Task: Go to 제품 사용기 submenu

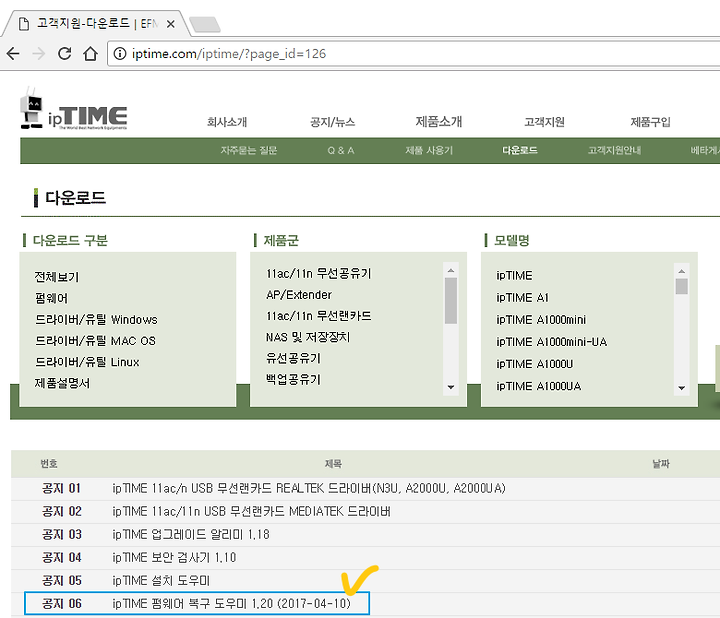Action: click(x=429, y=151)
